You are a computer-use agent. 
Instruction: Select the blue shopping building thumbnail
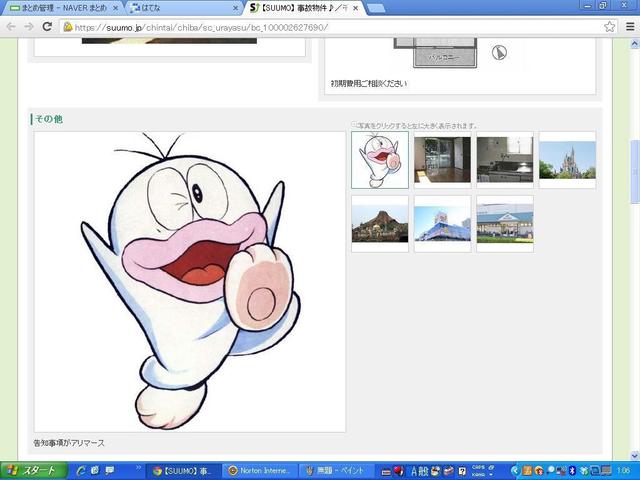pos(442,224)
